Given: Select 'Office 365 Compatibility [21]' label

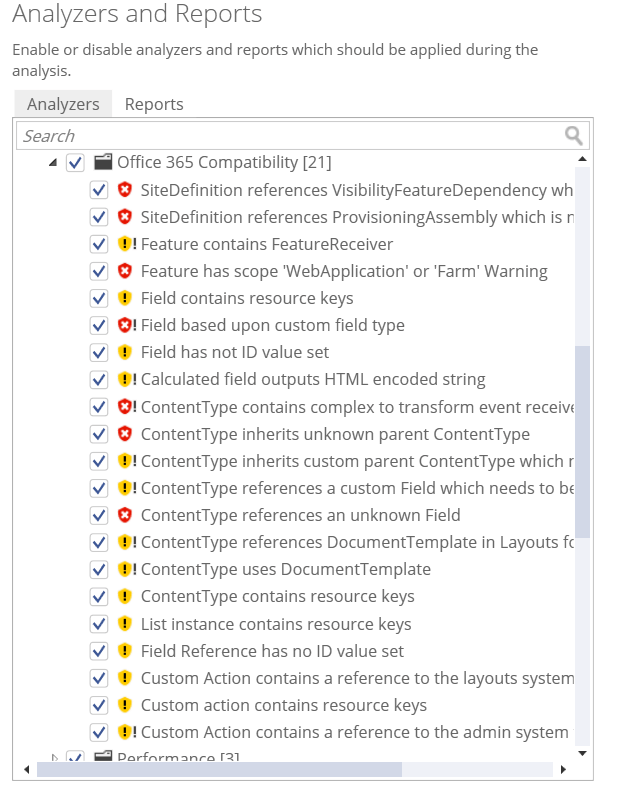Looking at the screenshot, I should pyautogui.click(x=224, y=162).
